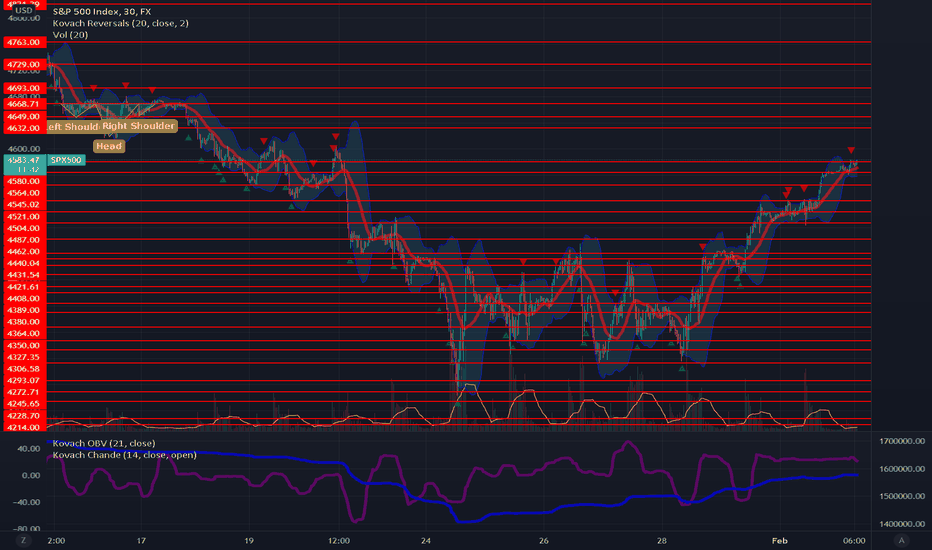Click the 2:00 time axis label
Screen dimensions: 932x550
(56, 540)
